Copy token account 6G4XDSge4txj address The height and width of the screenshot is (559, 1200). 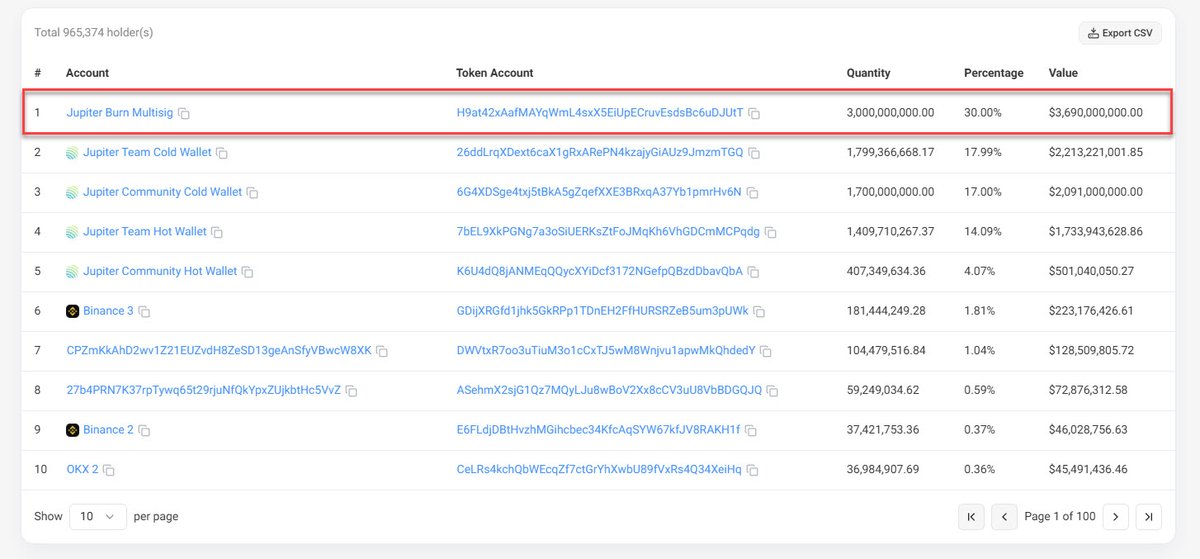pos(752,193)
